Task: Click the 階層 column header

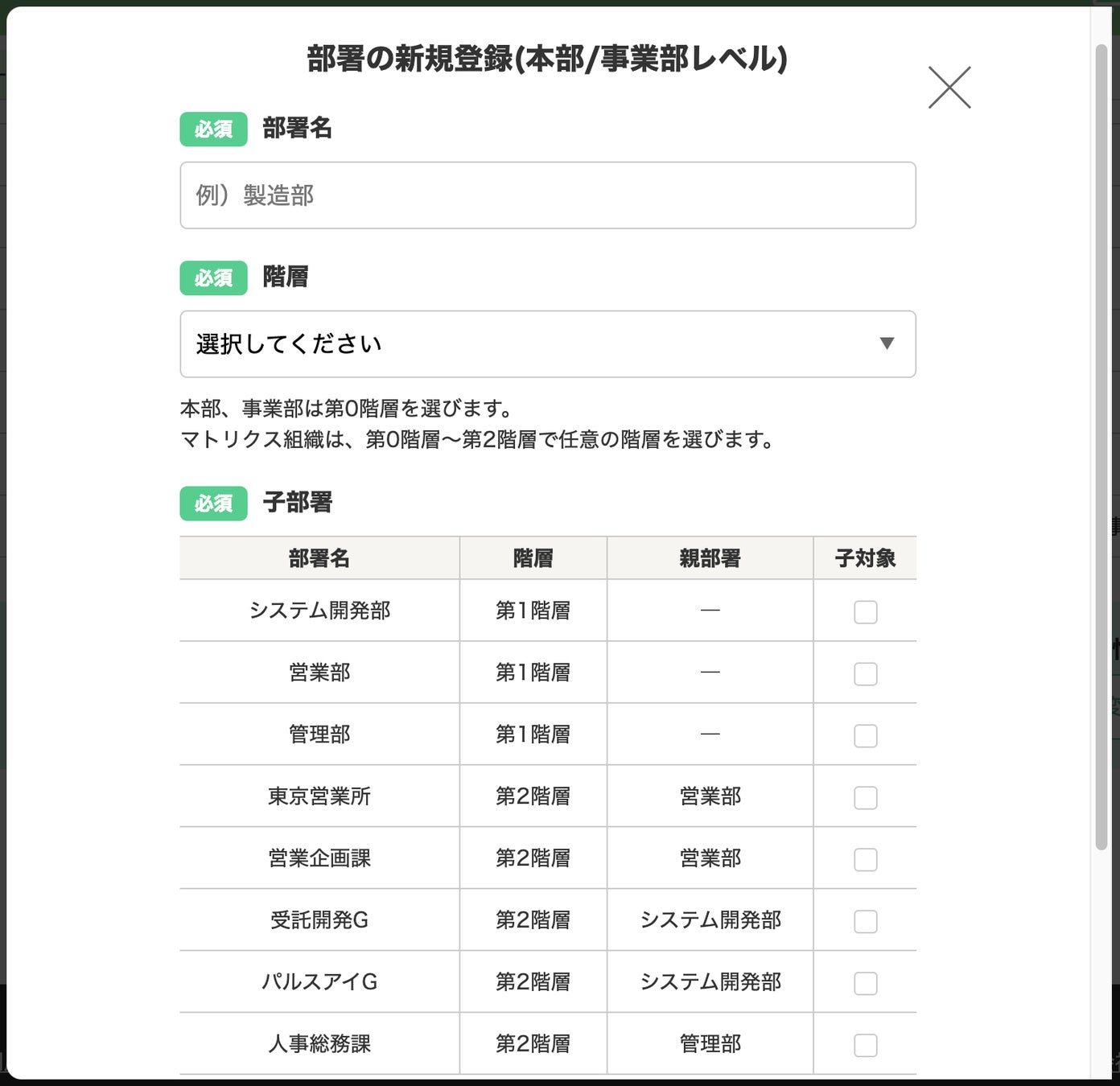Action: pos(533,558)
